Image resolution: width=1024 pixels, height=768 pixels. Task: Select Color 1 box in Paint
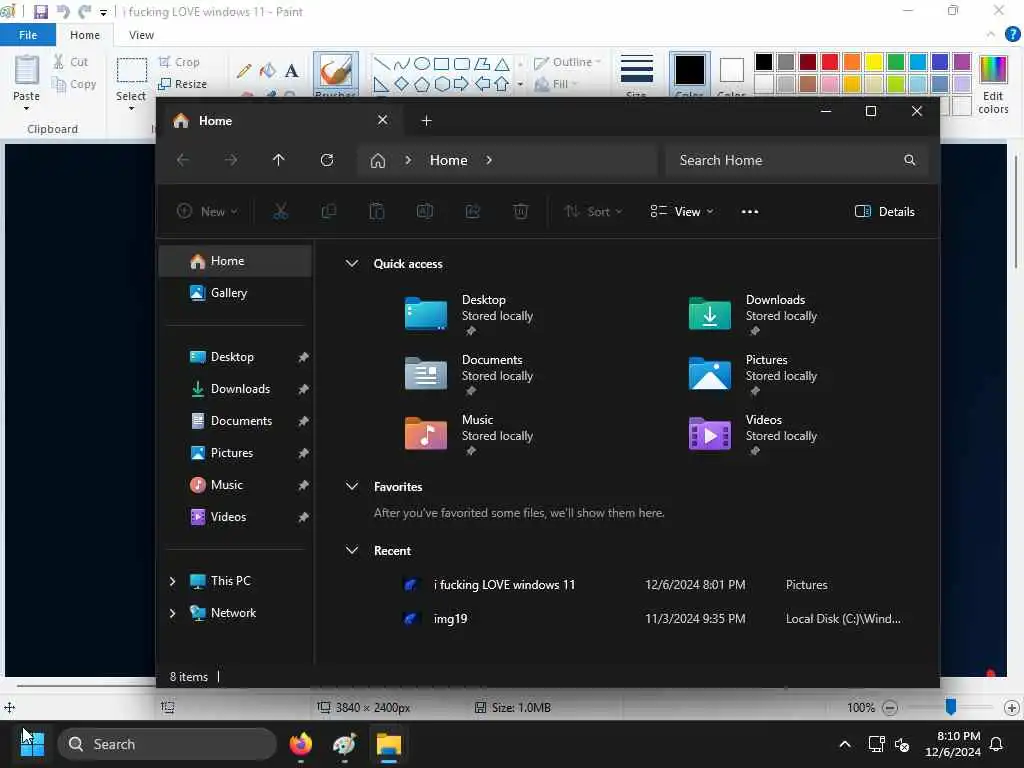pyautogui.click(x=689, y=74)
